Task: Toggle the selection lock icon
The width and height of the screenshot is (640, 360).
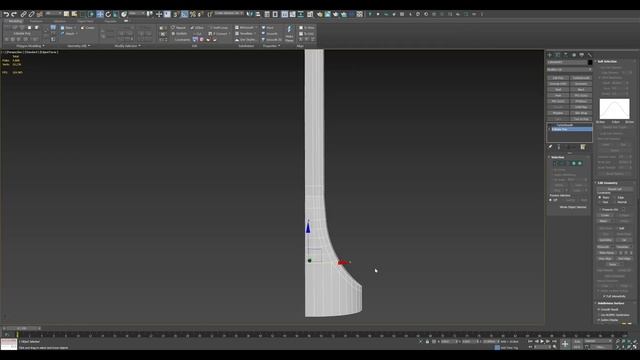Action: pyautogui.click(x=427, y=341)
